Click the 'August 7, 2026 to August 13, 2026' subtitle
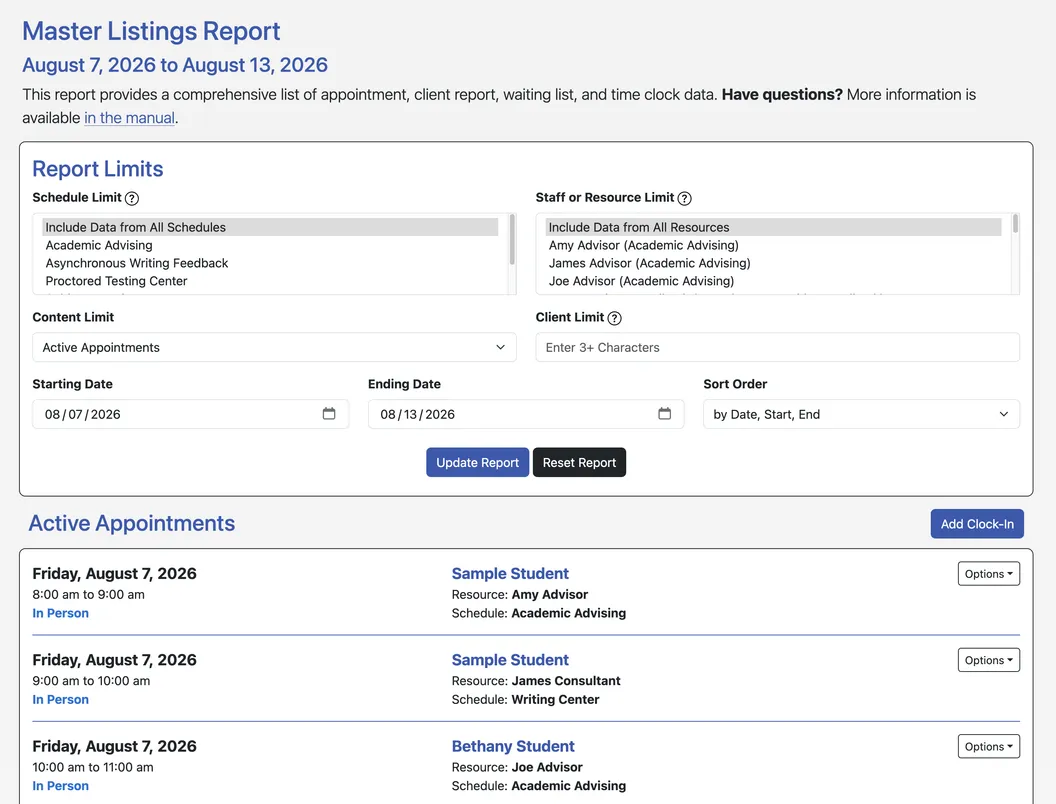 point(175,65)
